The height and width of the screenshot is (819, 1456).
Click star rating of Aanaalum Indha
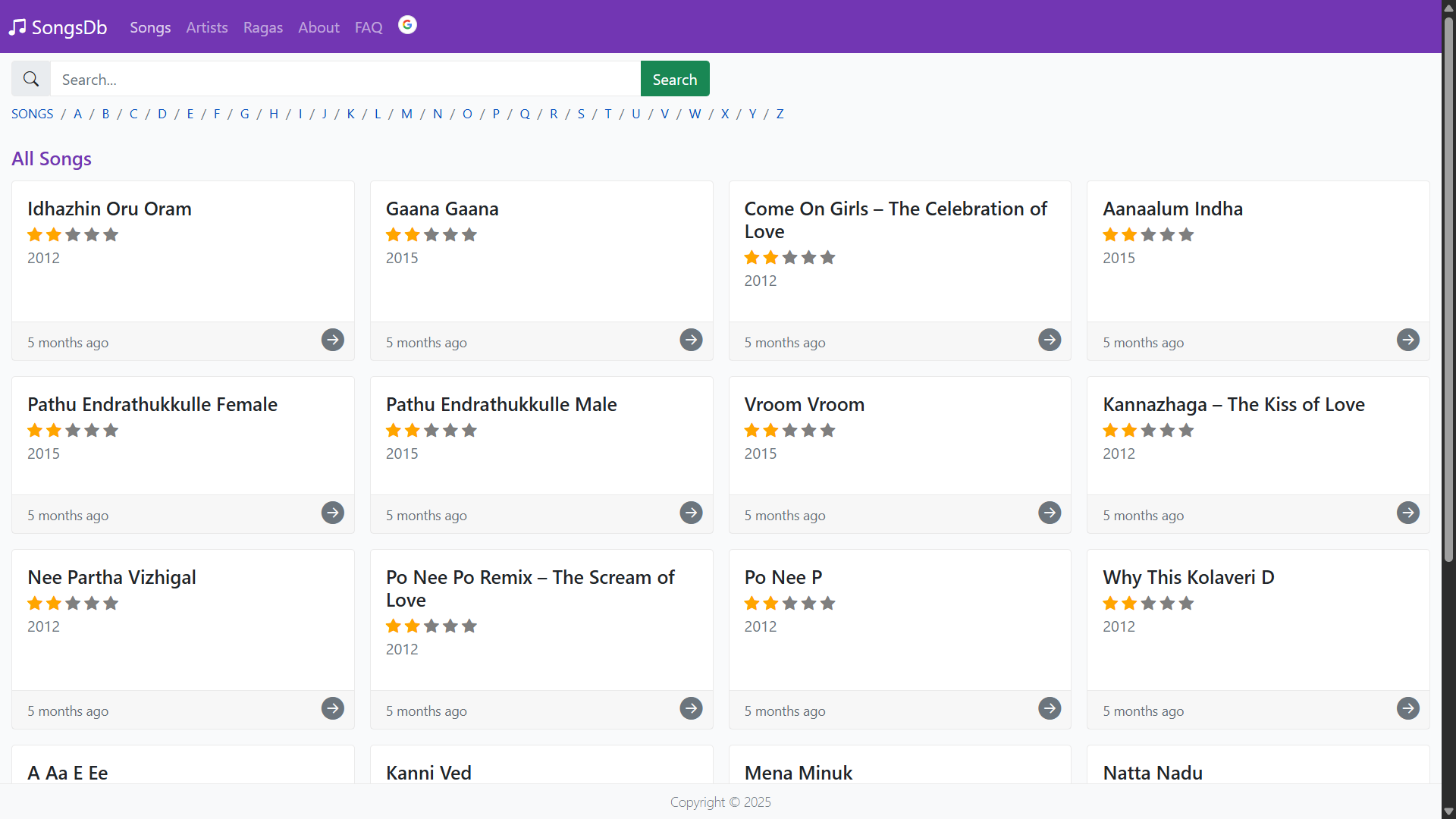[x=1148, y=235]
